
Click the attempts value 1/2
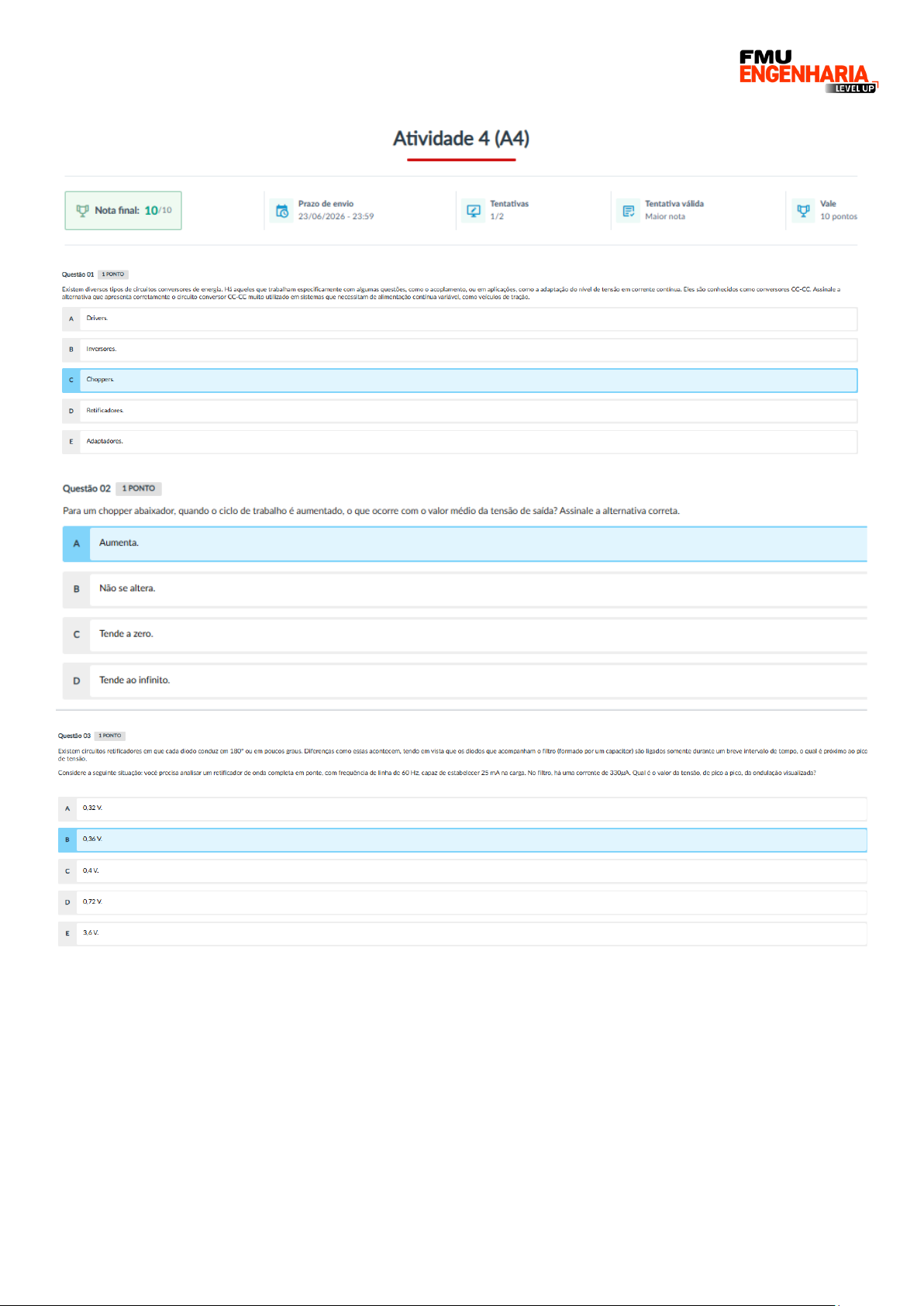(497, 216)
